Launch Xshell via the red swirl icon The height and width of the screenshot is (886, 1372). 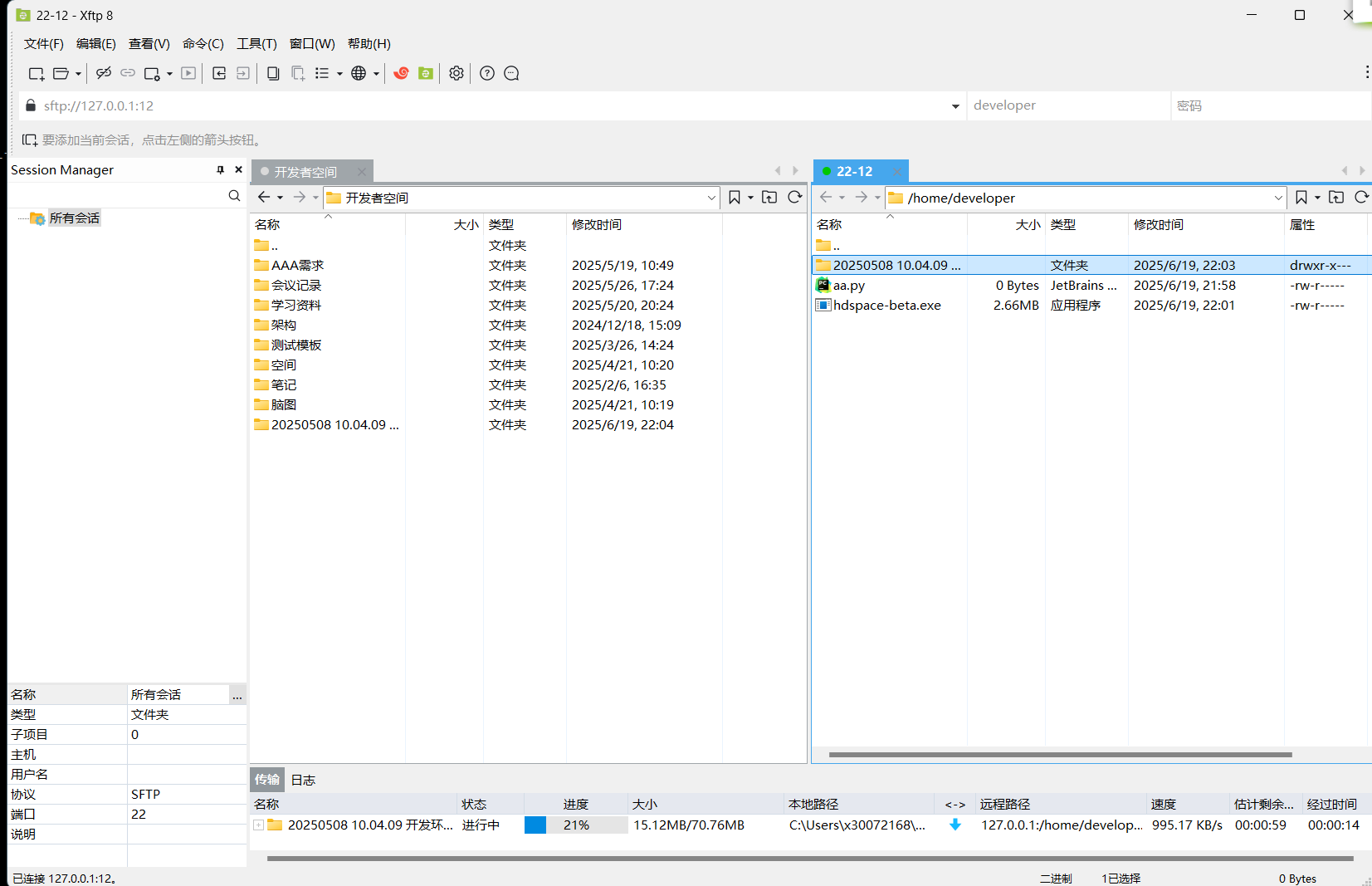(x=401, y=73)
